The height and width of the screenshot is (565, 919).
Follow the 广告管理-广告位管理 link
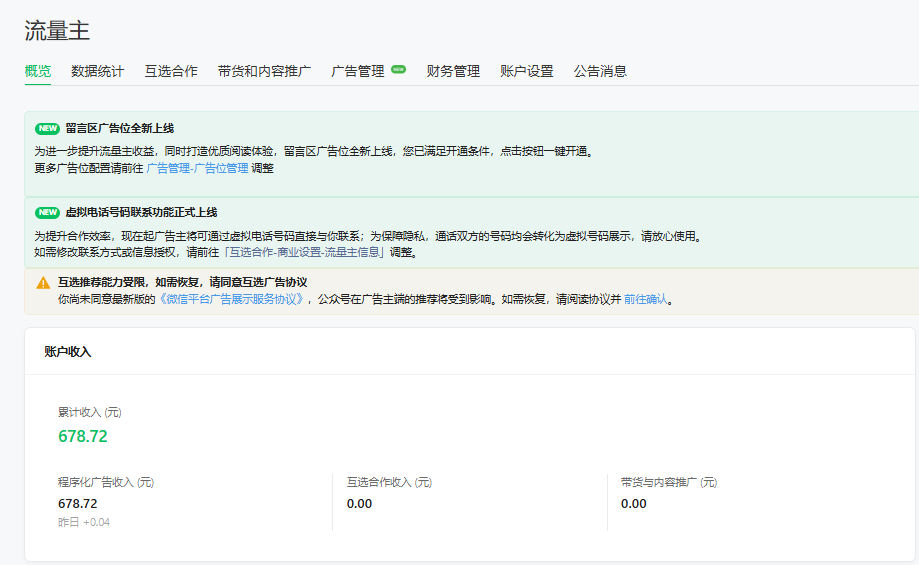tap(197, 169)
